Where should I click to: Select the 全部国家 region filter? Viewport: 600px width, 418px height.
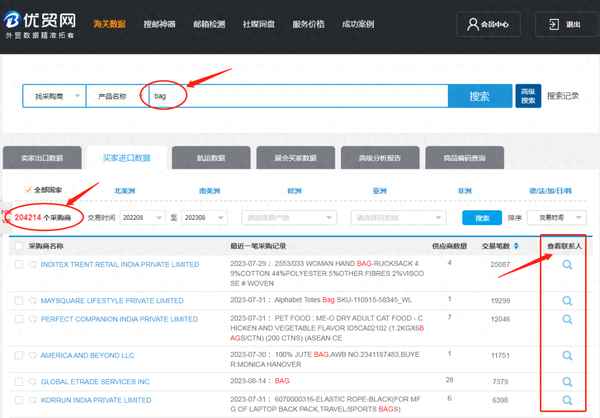coord(43,190)
